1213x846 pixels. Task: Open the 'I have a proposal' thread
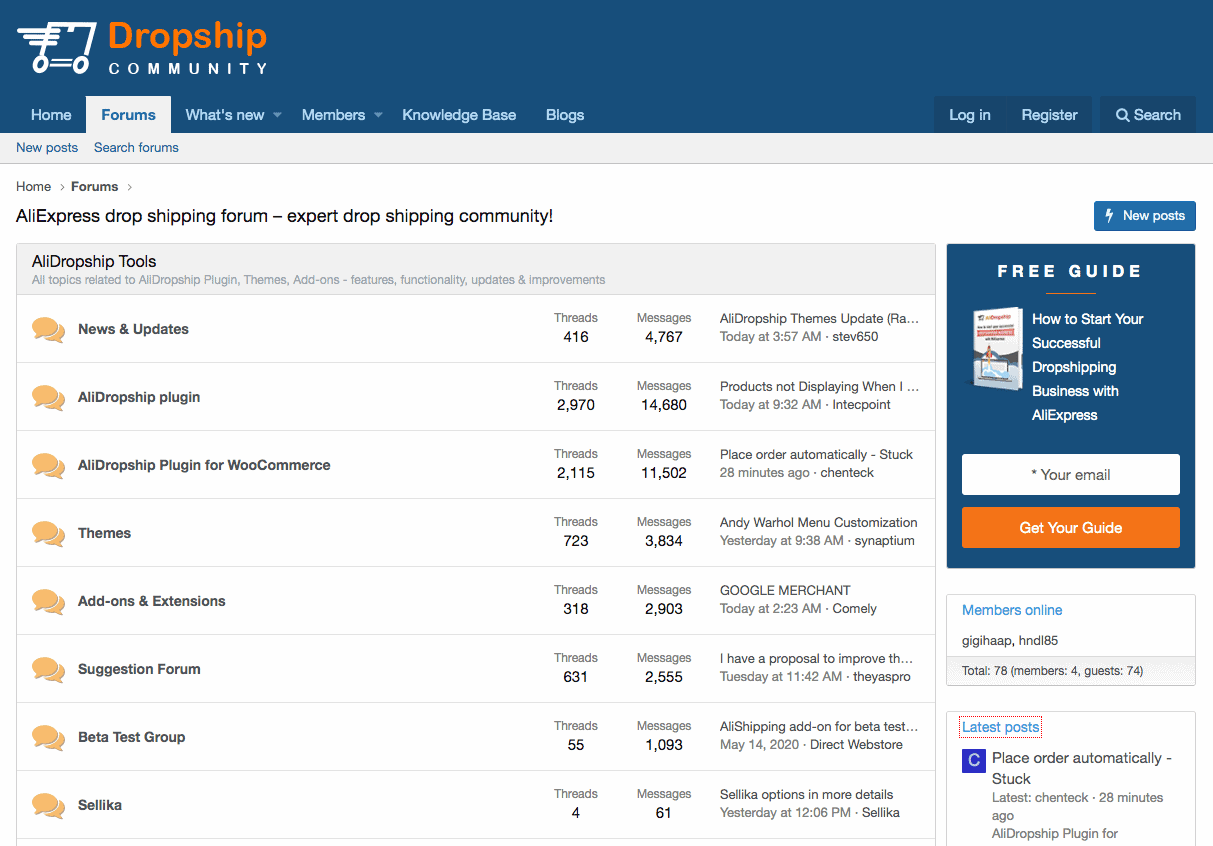pos(816,659)
